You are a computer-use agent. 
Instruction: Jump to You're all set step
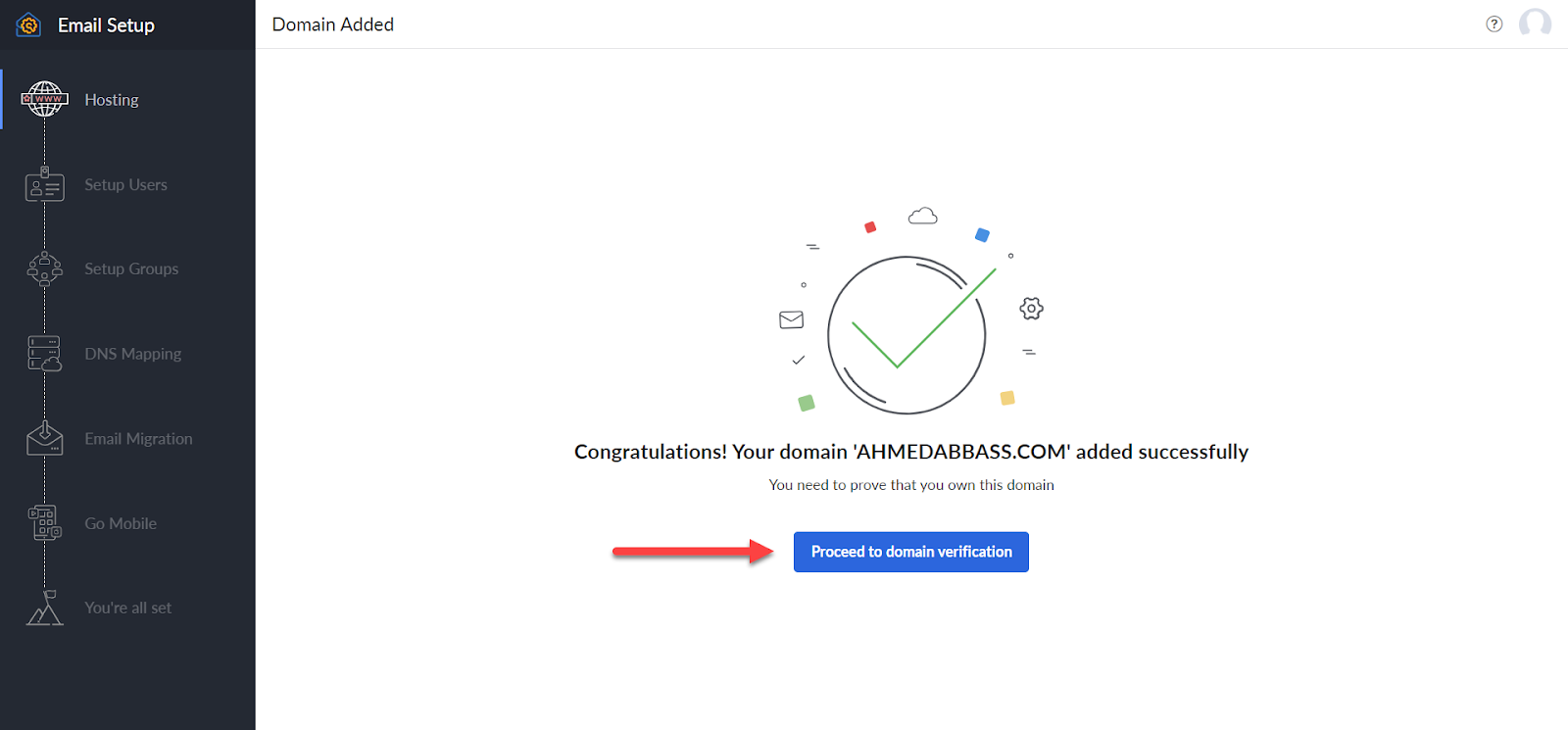[127, 608]
